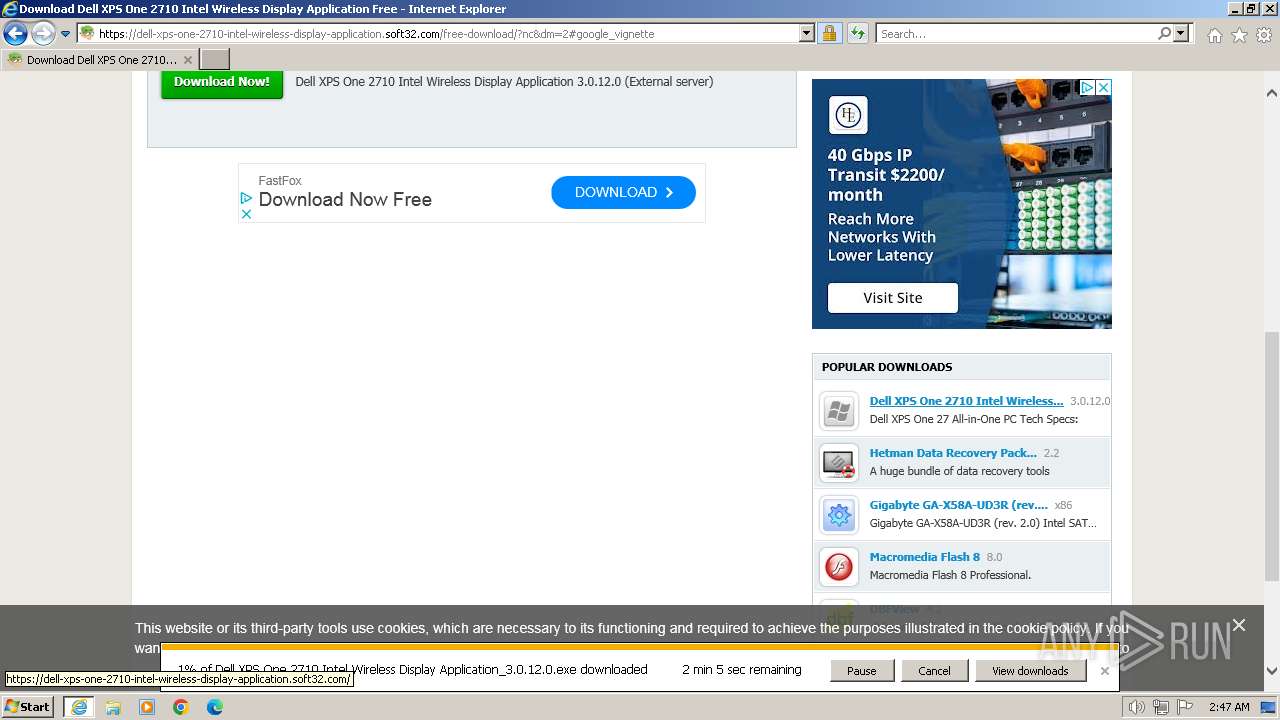
Task: Open recent pages dropdown beside Forward button
Action: [65, 33]
